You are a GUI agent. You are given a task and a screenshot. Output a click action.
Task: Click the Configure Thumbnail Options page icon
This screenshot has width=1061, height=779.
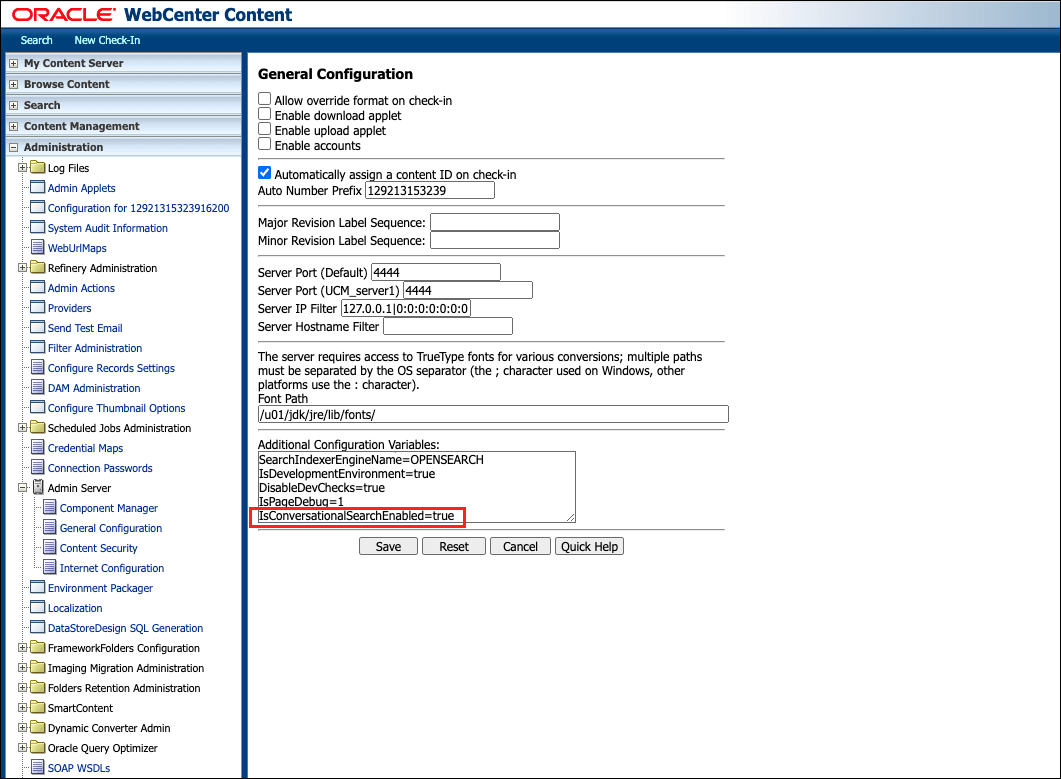click(x=37, y=407)
